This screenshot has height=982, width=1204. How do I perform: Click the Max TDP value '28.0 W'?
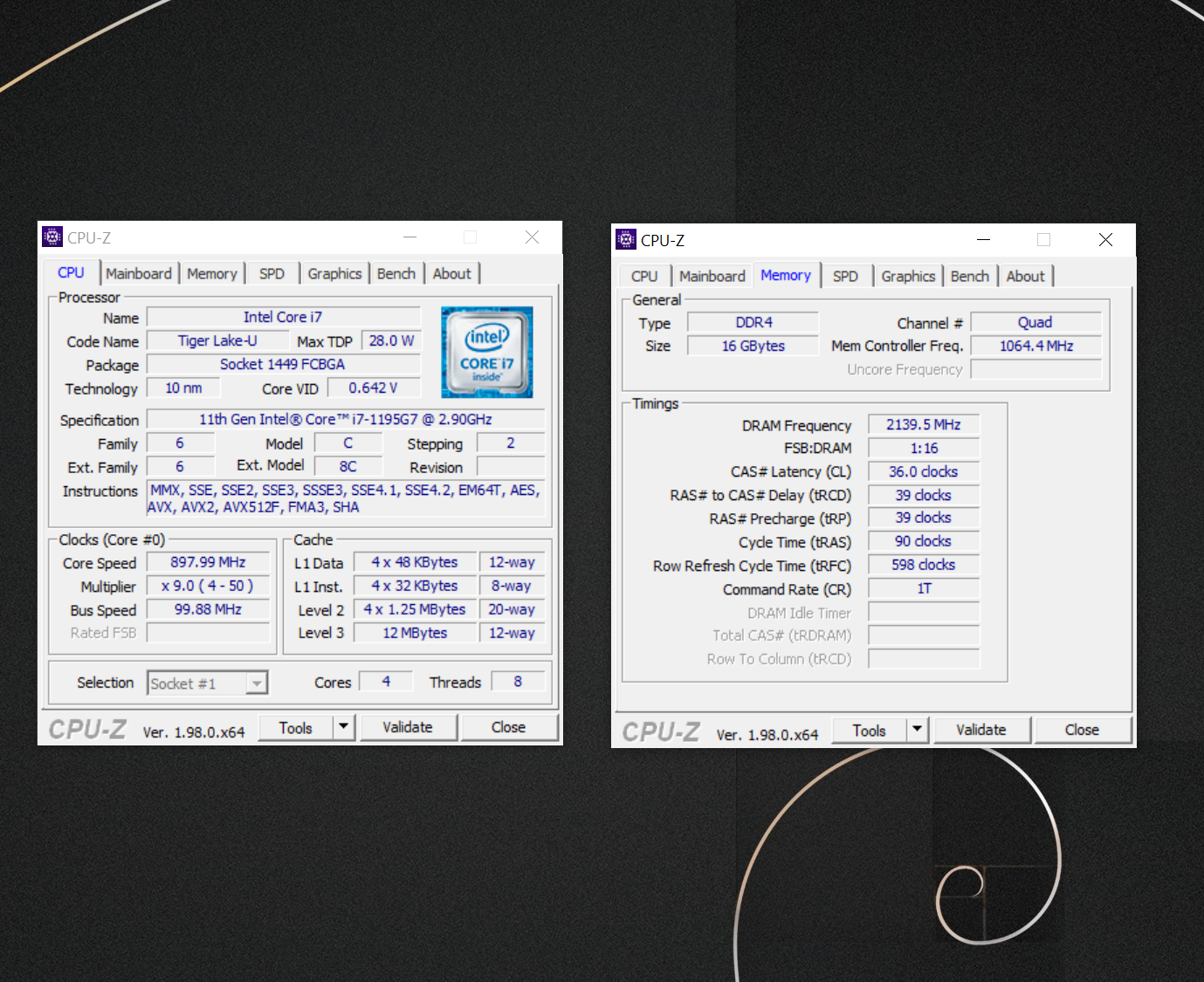391,340
